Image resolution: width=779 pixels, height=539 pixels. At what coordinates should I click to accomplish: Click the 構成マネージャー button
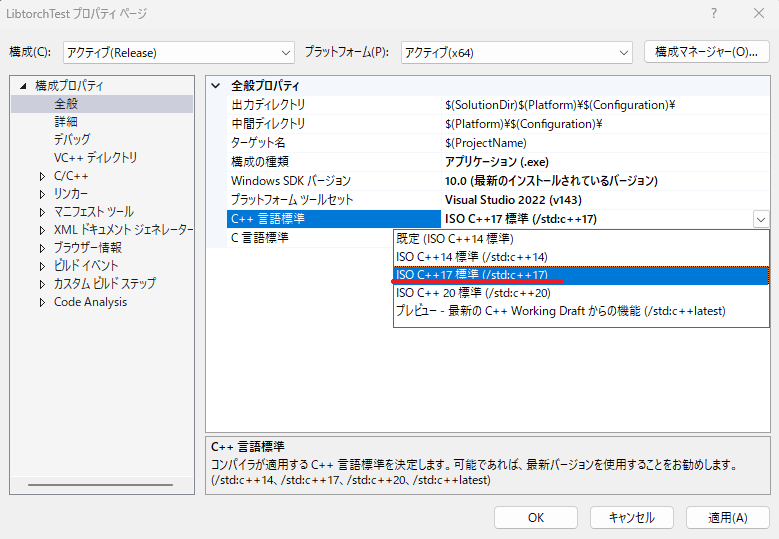tap(706, 52)
